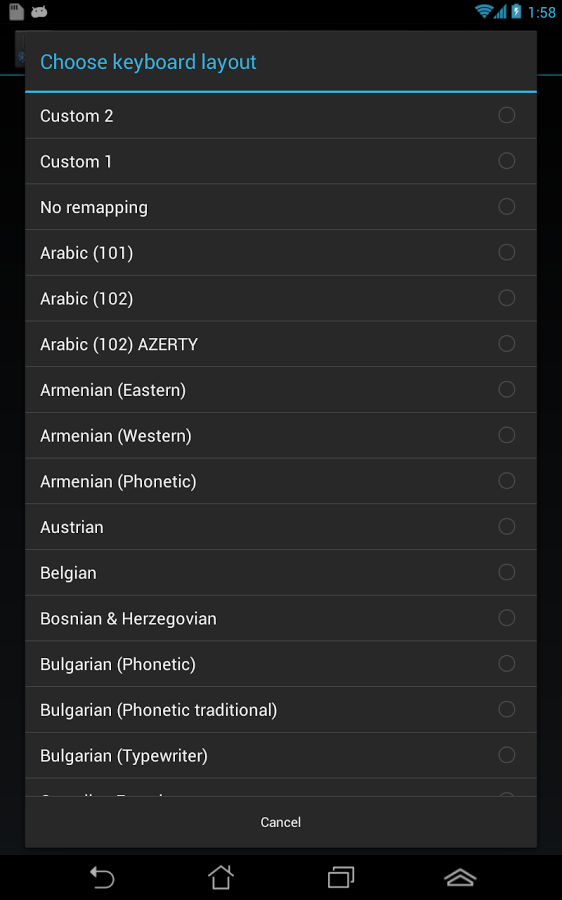Choose the Armenian (Phonetic) layout entry
Screen dimensions: 562x900
click(x=281, y=481)
